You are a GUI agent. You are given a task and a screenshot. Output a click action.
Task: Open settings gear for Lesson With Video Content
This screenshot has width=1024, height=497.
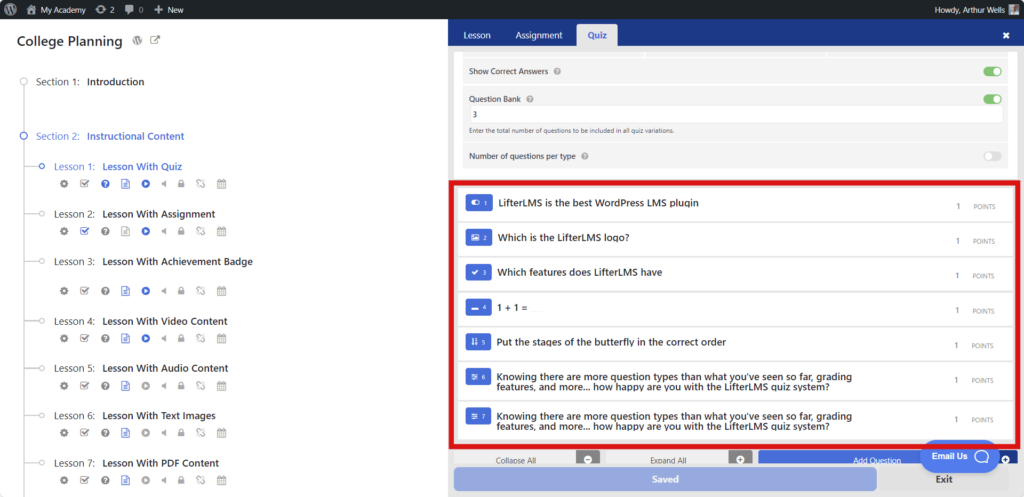coord(64,338)
